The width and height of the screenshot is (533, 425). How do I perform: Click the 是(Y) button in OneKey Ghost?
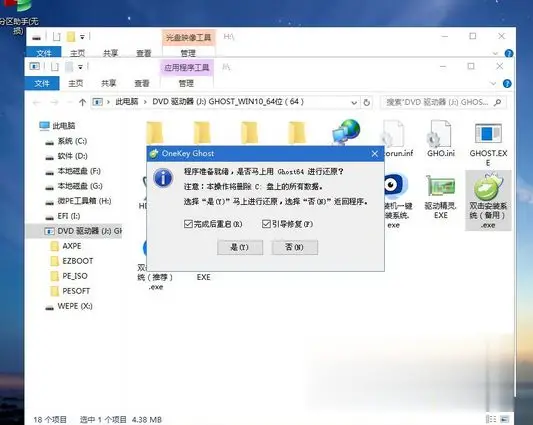(x=240, y=247)
